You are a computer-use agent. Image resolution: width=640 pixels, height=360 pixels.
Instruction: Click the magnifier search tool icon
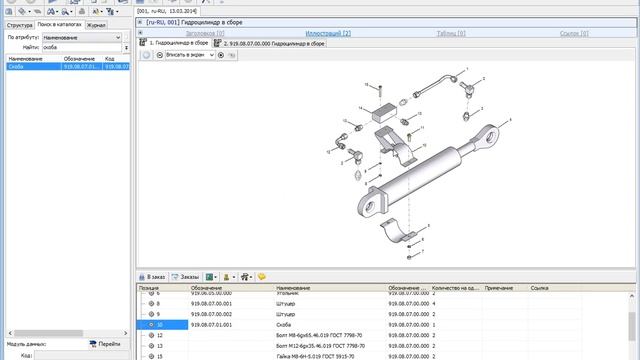(64, 11)
